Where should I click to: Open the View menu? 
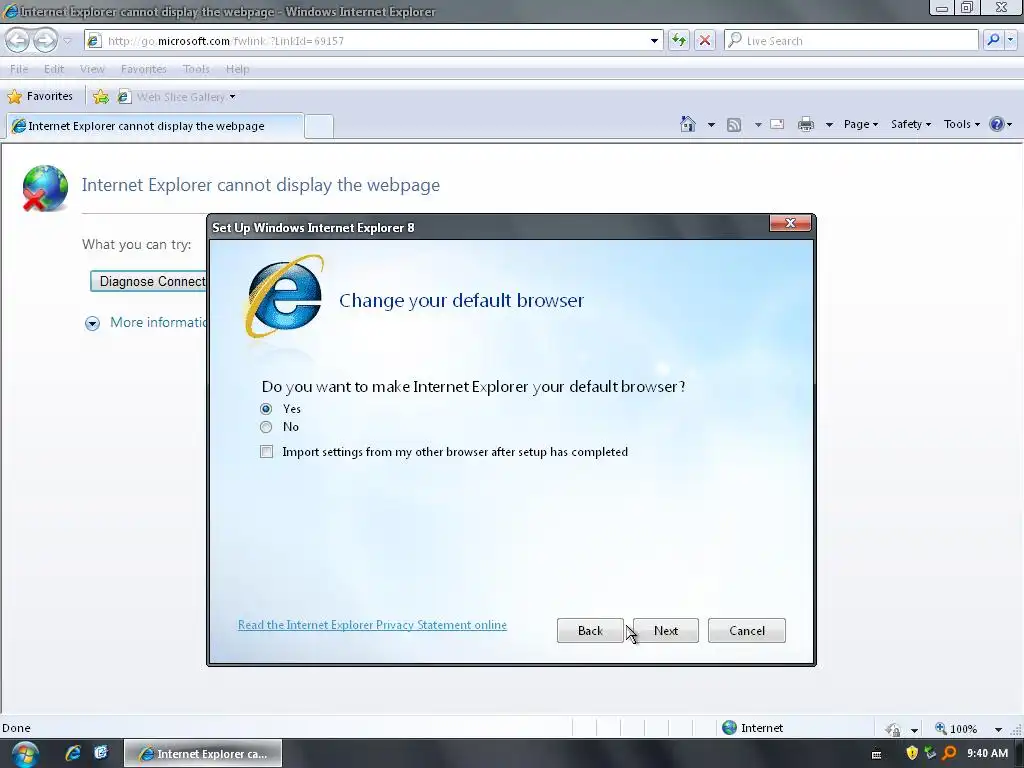(92, 69)
